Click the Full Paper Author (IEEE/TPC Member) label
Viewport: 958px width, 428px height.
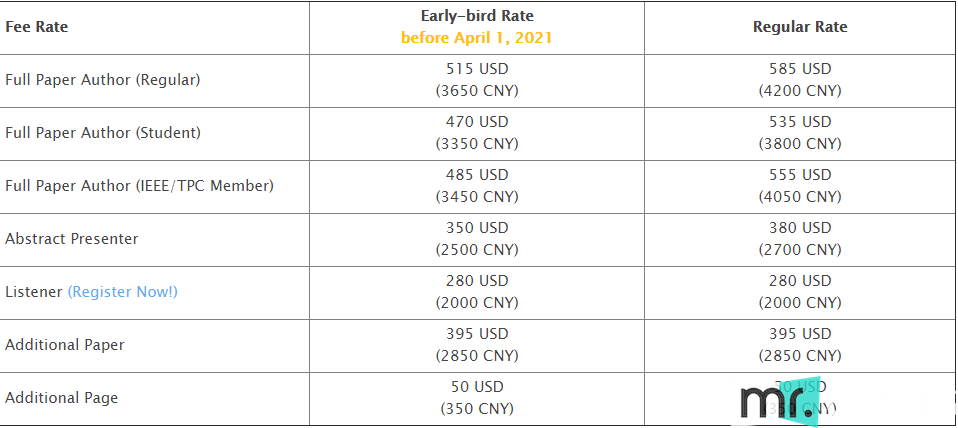pyautogui.click(x=139, y=186)
